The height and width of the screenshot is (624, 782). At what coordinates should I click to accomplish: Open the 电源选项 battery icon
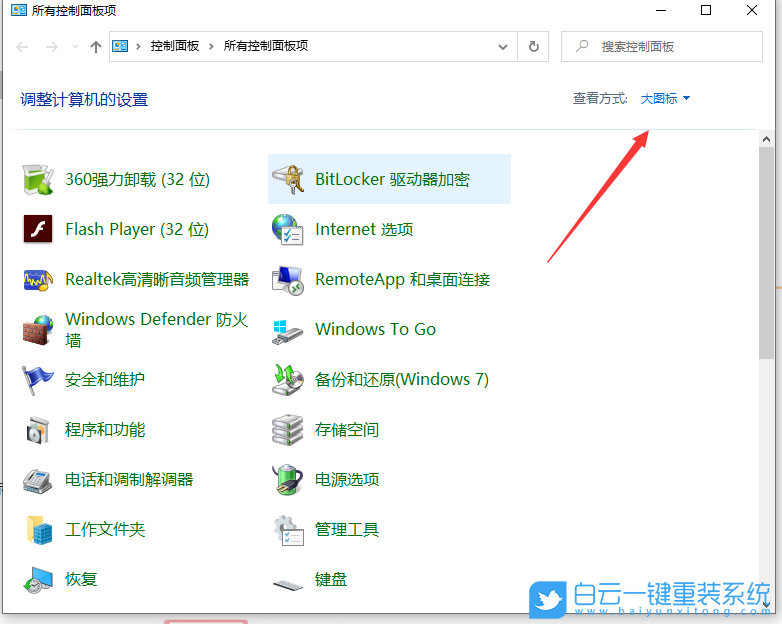click(288, 479)
